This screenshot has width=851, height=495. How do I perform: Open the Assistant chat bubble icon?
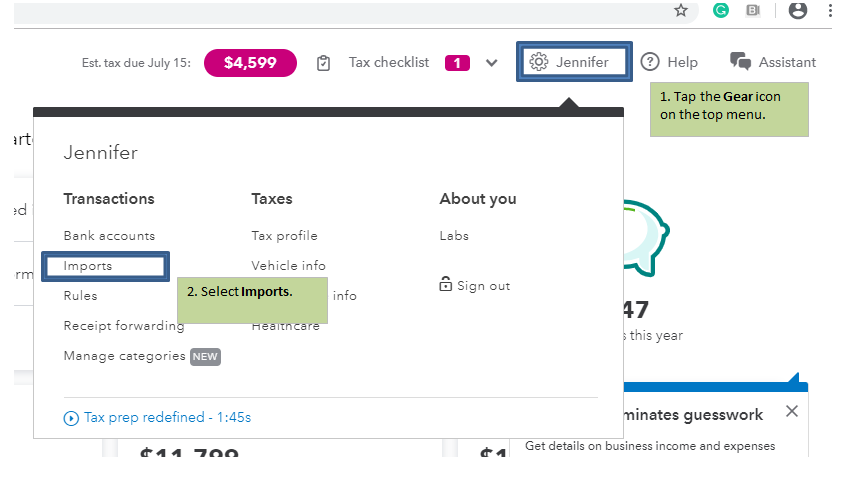[x=741, y=62]
